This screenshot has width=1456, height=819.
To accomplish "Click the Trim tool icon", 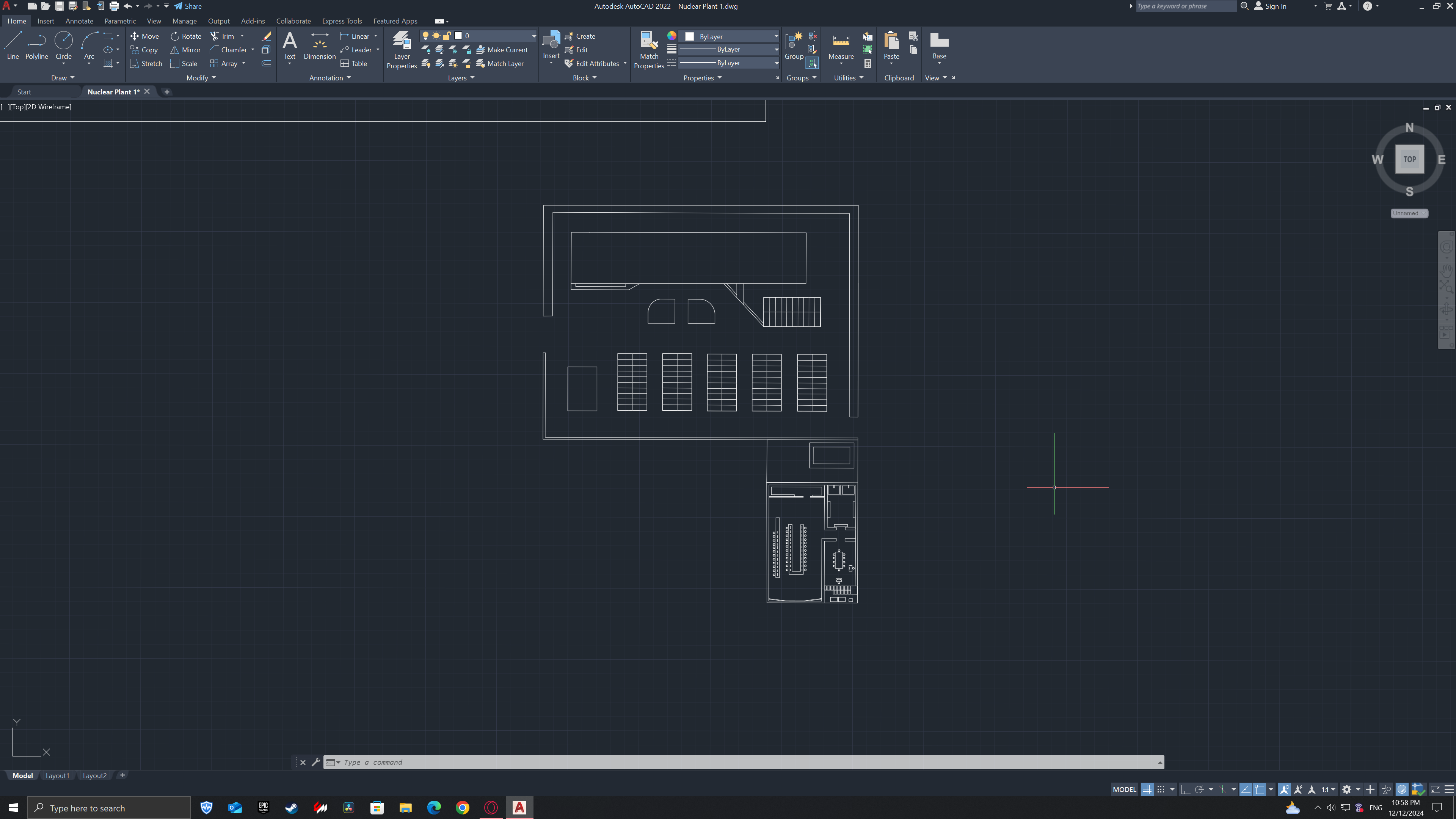I will [214, 36].
